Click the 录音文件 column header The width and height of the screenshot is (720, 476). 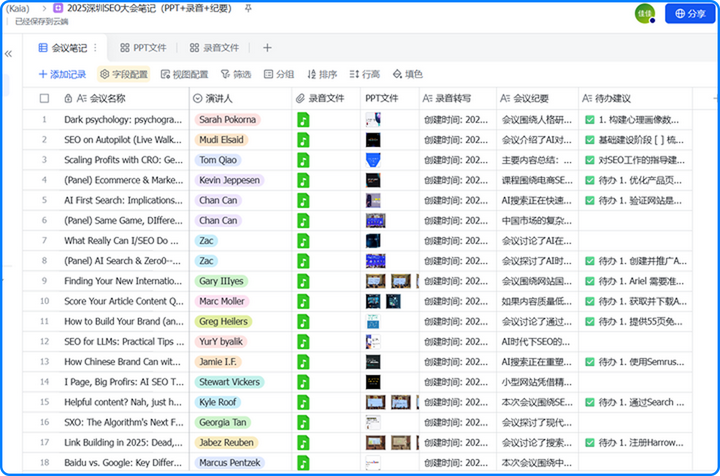[326, 98]
